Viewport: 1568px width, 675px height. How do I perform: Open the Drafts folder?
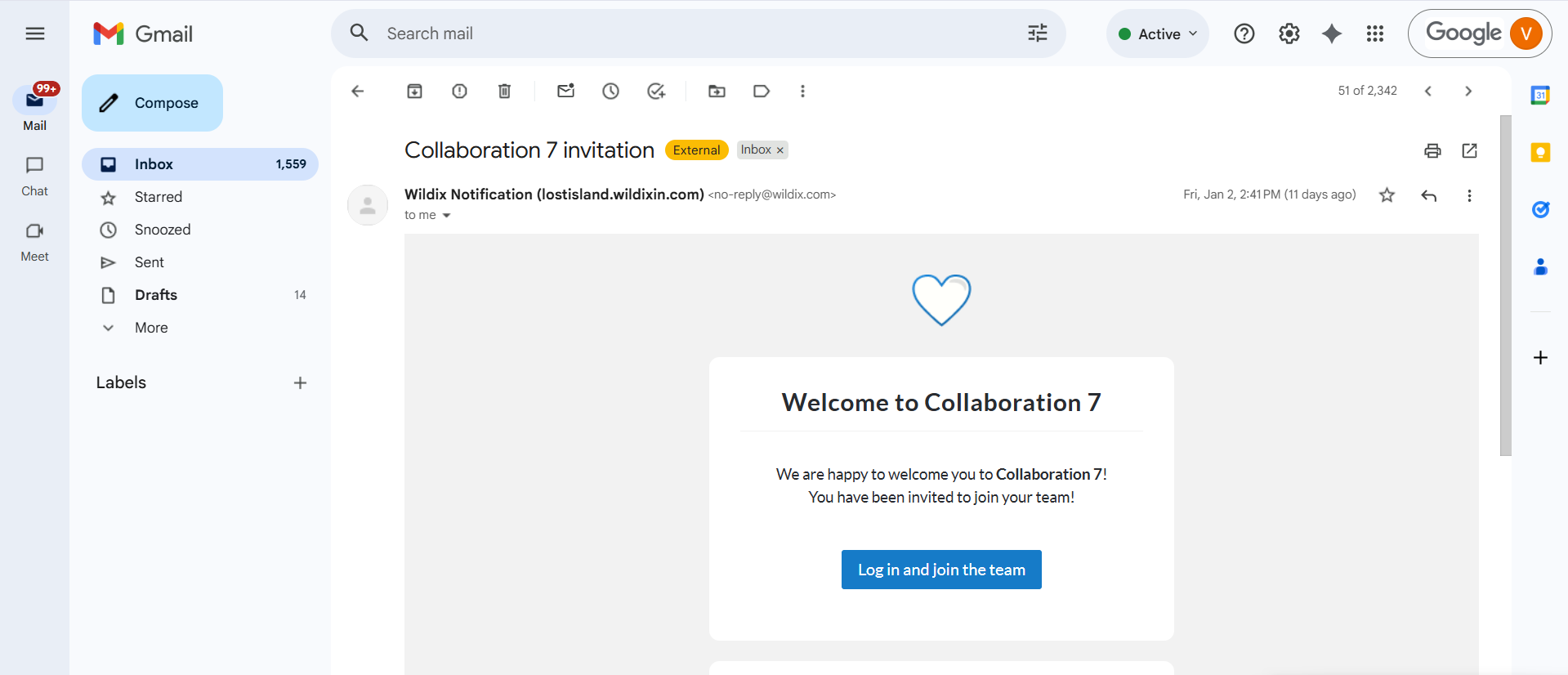pos(200,295)
